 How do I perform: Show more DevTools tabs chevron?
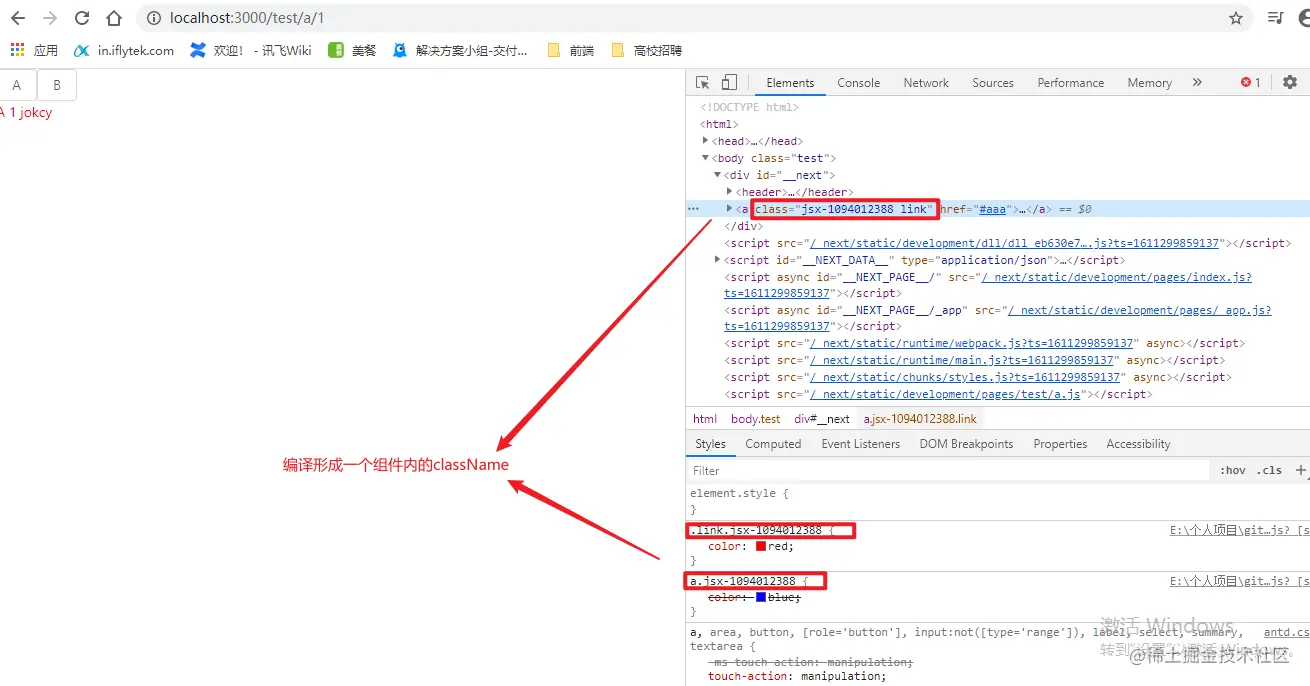point(1197,83)
